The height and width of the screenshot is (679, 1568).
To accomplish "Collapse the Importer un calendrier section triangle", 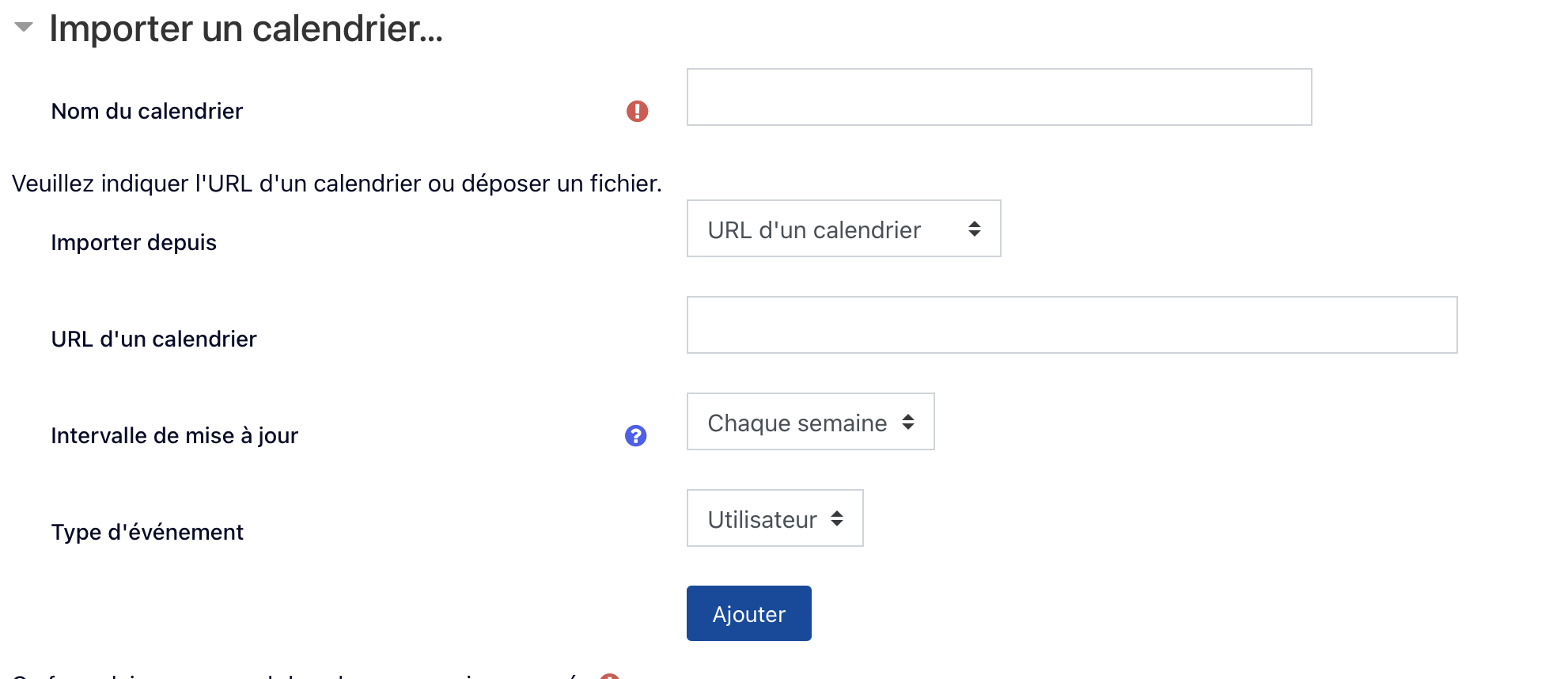I will (x=24, y=28).
